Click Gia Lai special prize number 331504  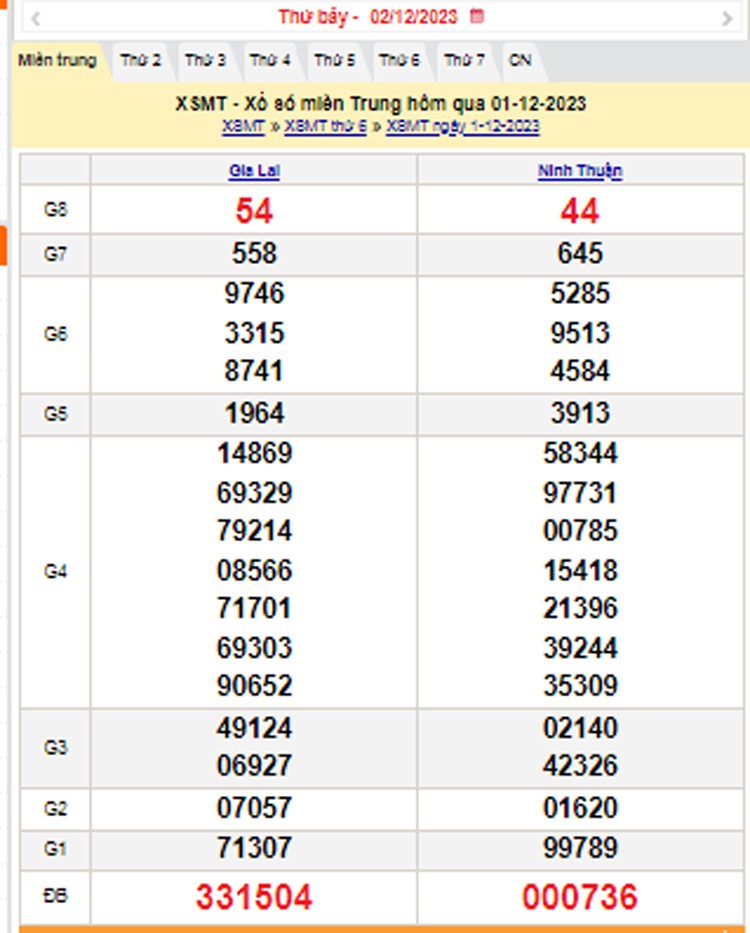[x=254, y=897]
